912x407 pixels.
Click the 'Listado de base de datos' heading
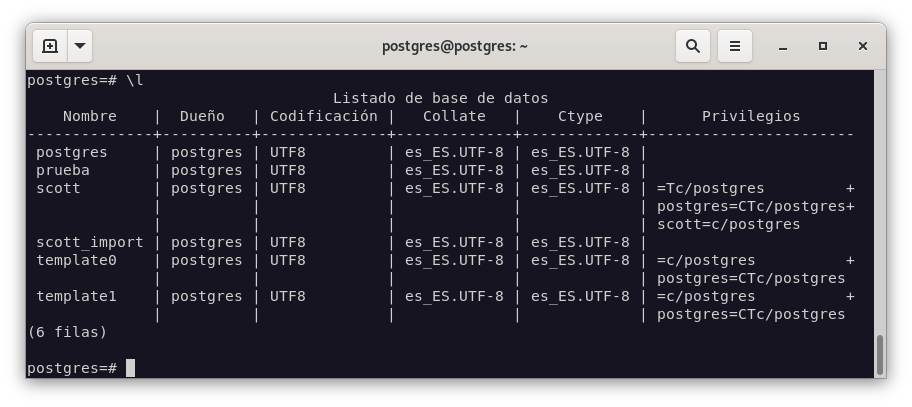point(440,98)
